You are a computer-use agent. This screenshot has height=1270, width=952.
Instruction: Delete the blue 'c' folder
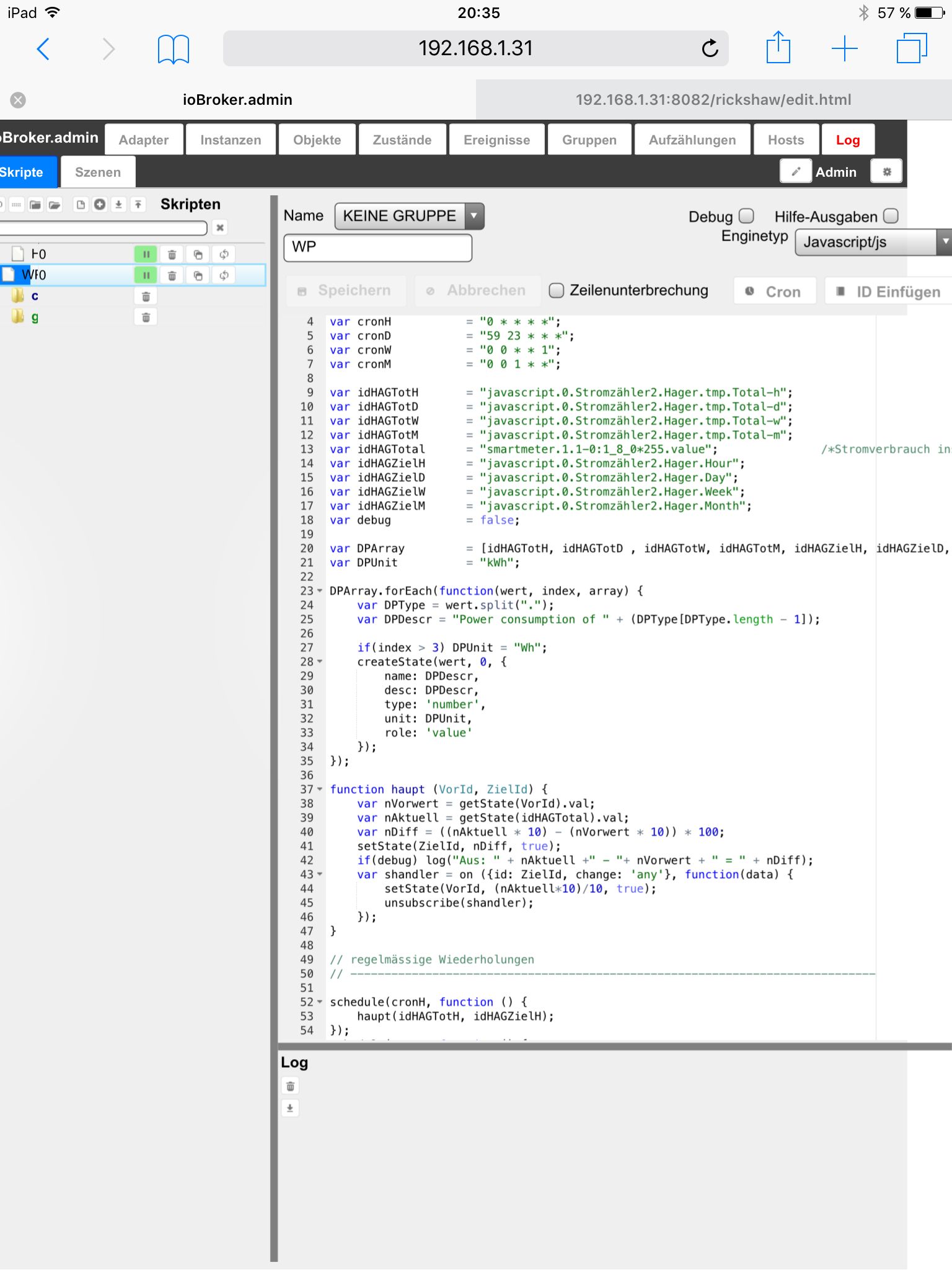tap(146, 296)
